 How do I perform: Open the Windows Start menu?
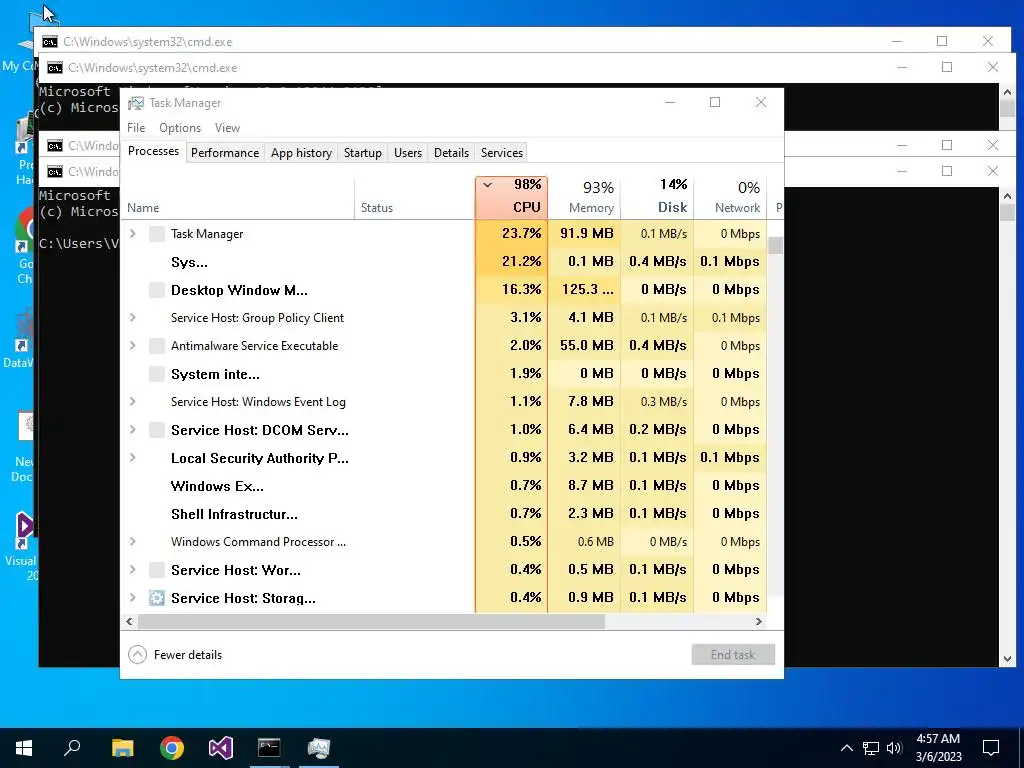point(24,748)
